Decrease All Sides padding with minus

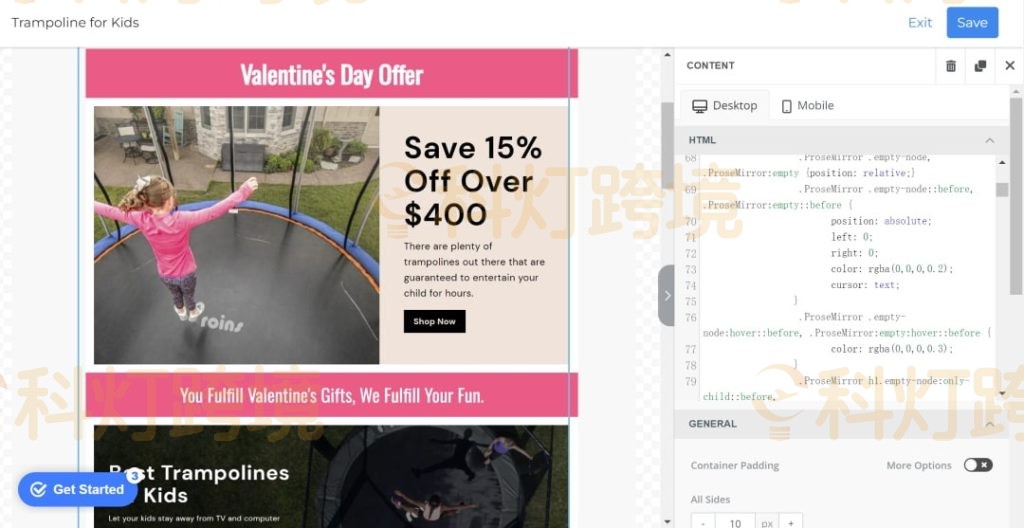coord(703,523)
